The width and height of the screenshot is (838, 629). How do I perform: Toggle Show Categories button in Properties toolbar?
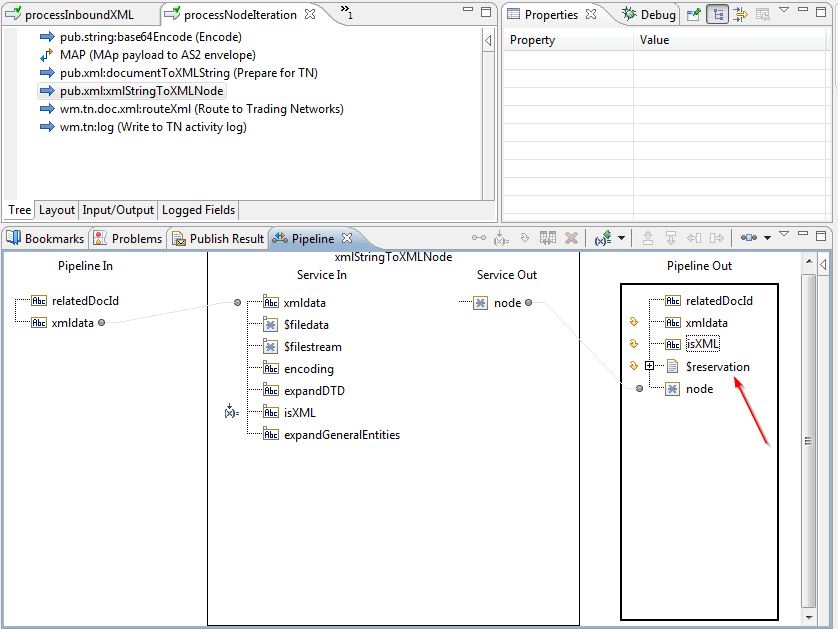click(x=718, y=14)
